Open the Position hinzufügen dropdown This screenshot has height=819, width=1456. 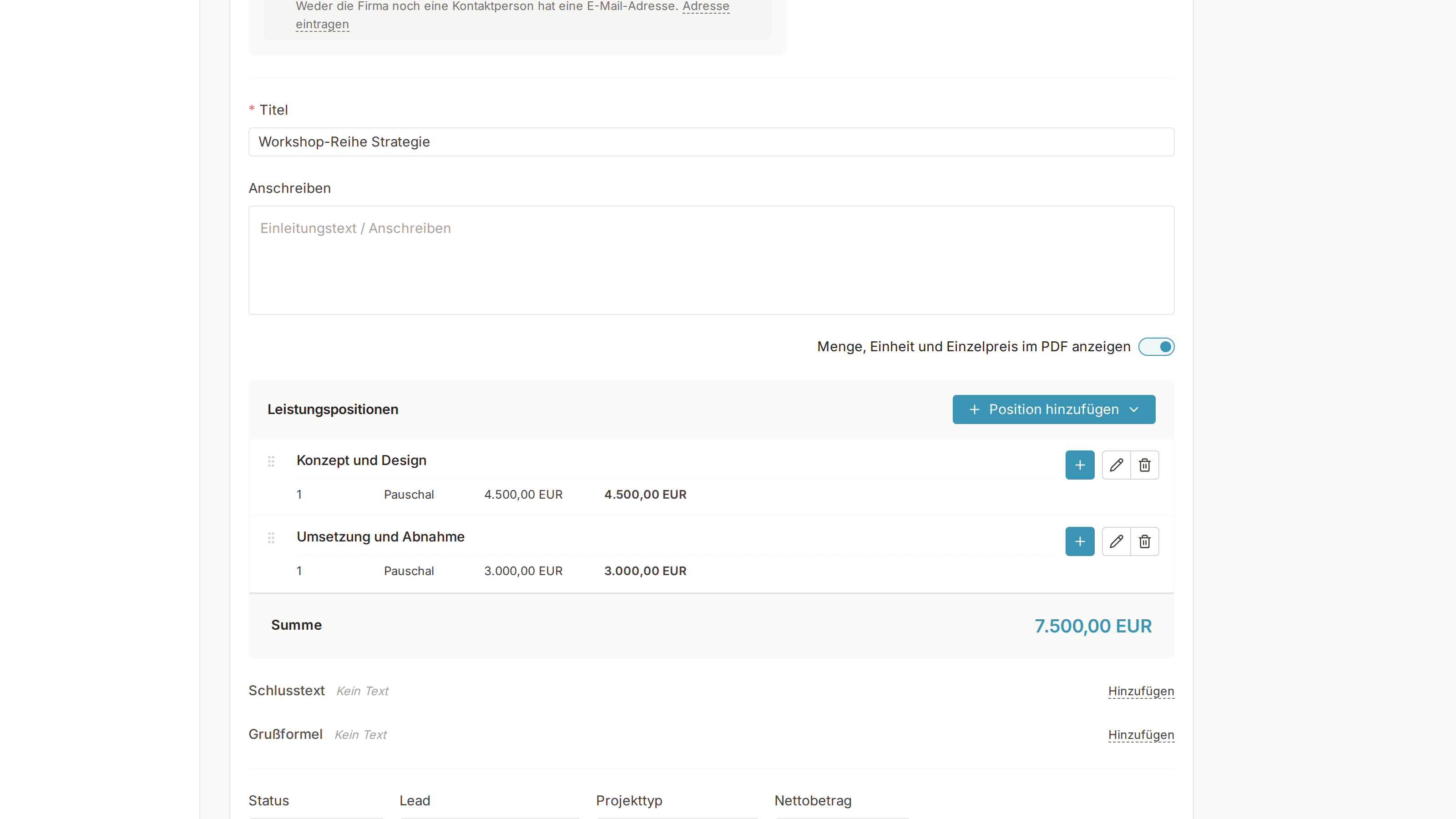pyautogui.click(x=1054, y=409)
